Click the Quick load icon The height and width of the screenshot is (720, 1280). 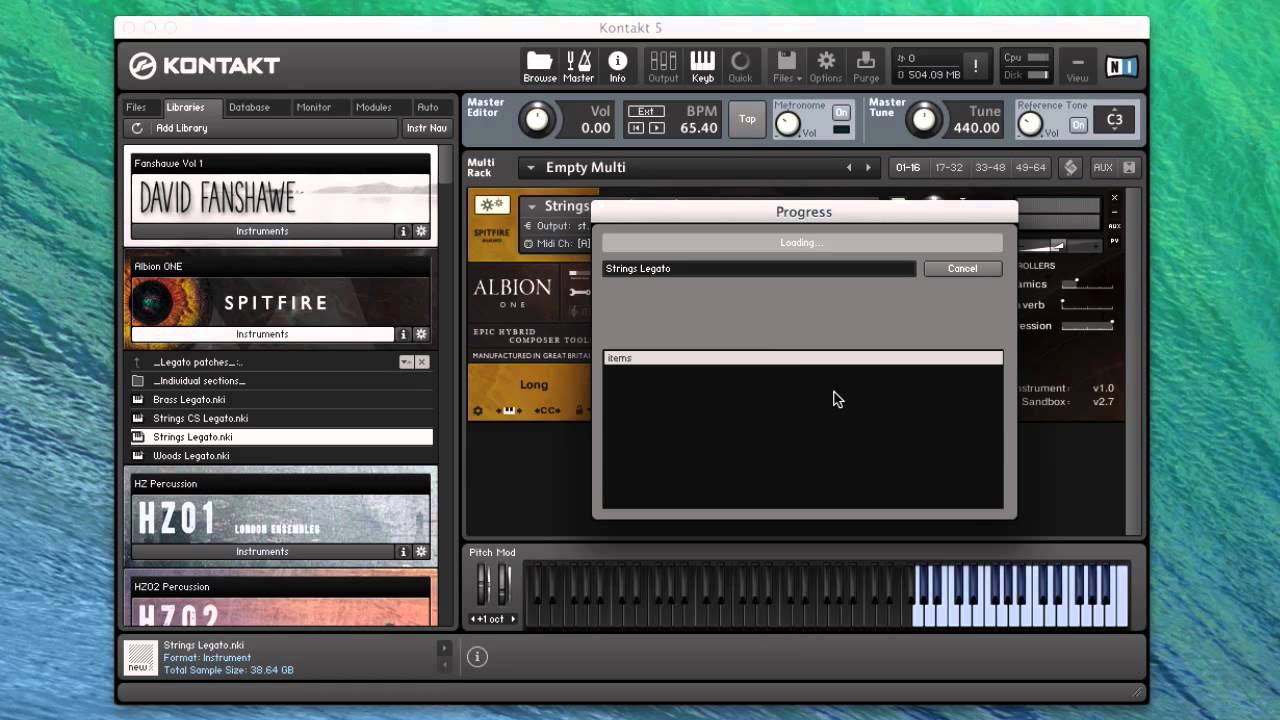[x=740, y=67]
